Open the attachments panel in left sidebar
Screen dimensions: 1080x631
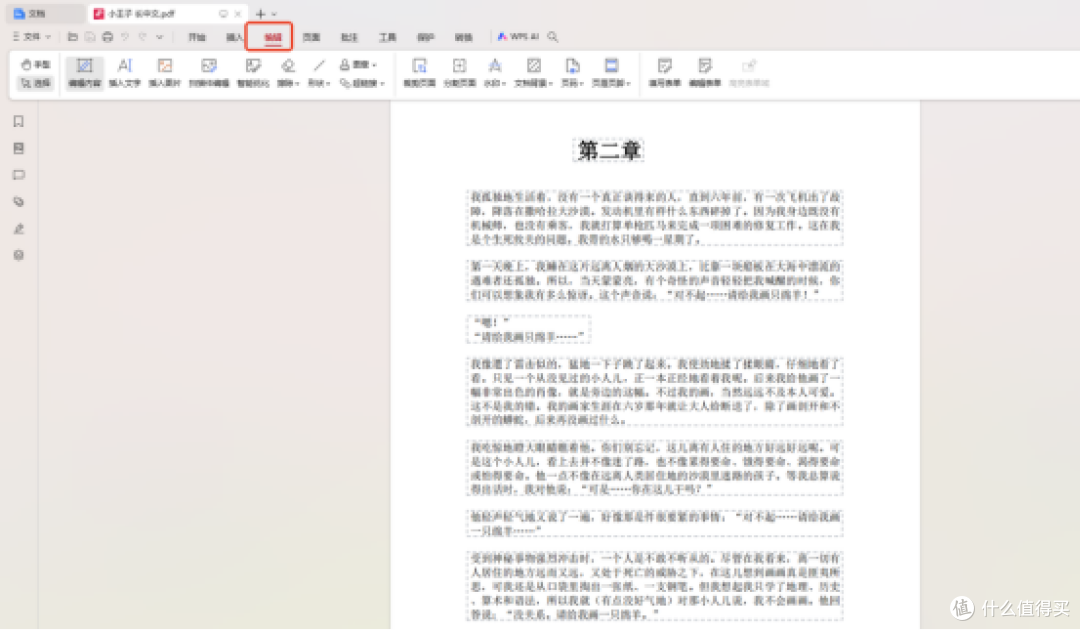point(19,202)
